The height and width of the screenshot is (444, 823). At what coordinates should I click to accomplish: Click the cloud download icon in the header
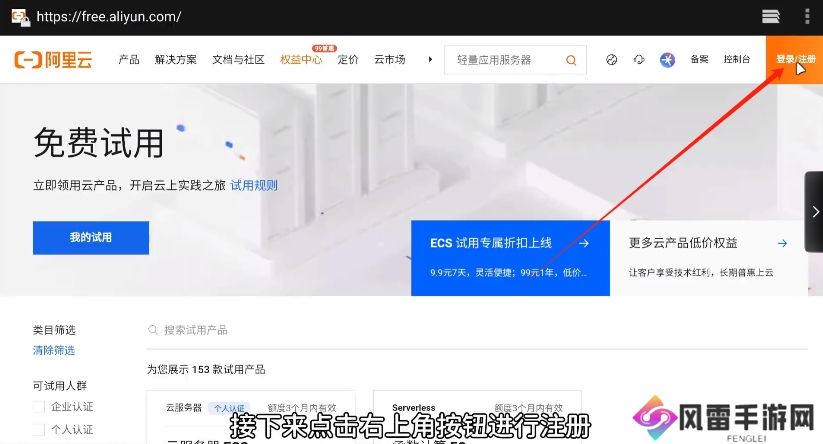tap(639, 60)
